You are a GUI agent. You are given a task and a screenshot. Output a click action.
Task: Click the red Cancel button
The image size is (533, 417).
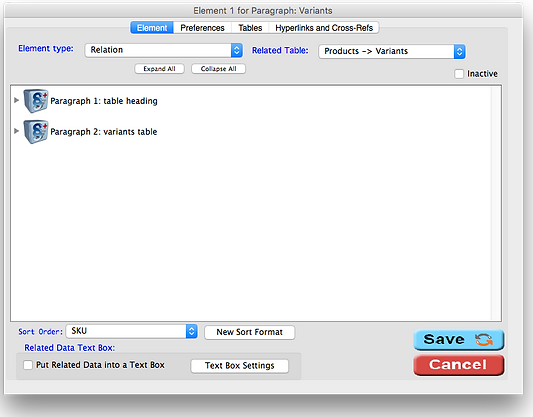point(459,365)
